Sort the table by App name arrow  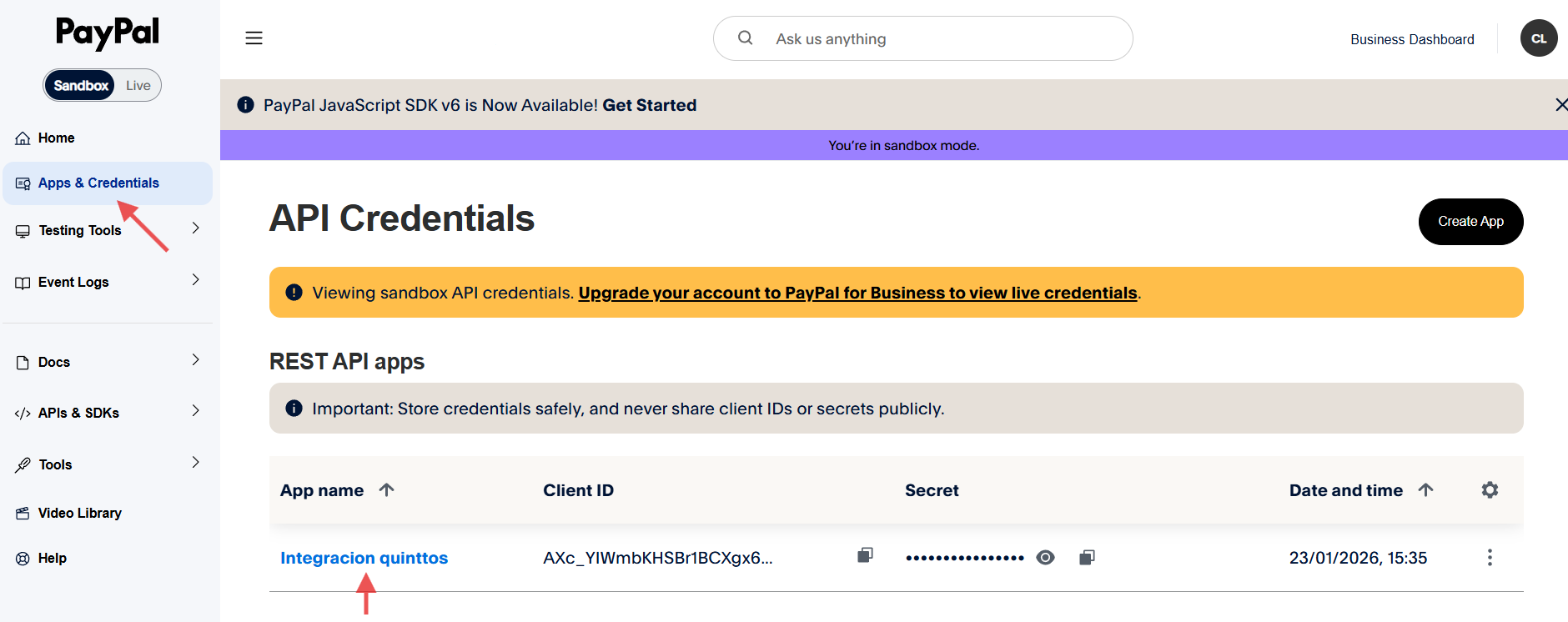[386, 490]
